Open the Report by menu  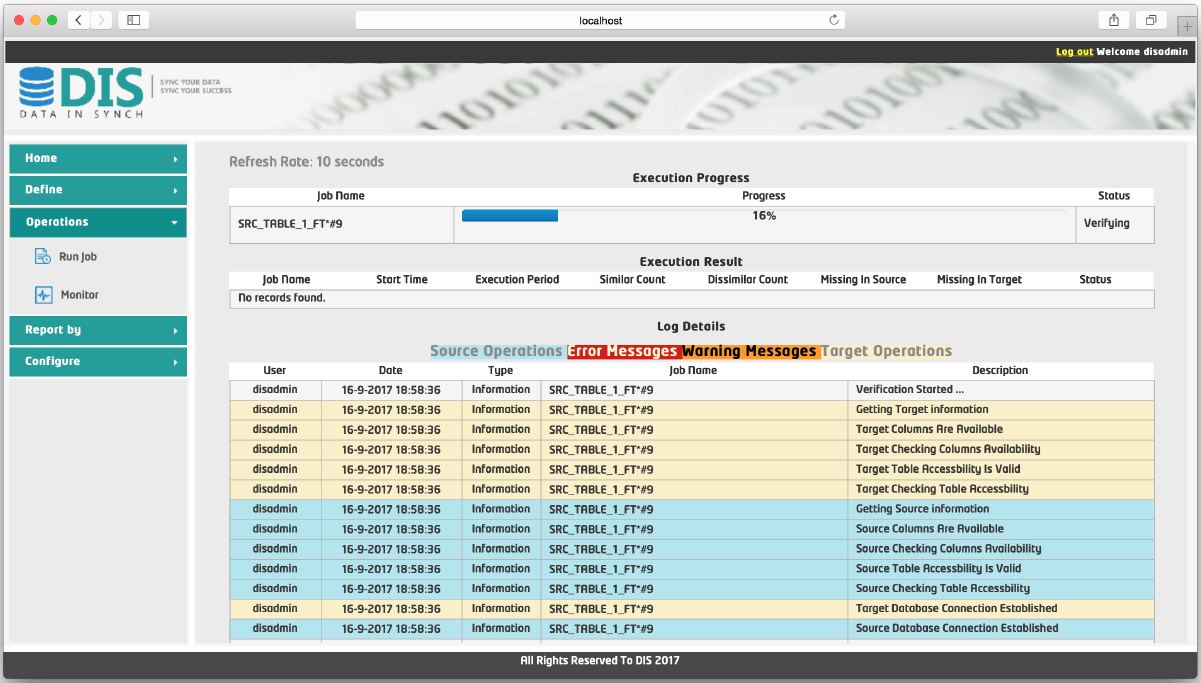(x=98, y=330)
